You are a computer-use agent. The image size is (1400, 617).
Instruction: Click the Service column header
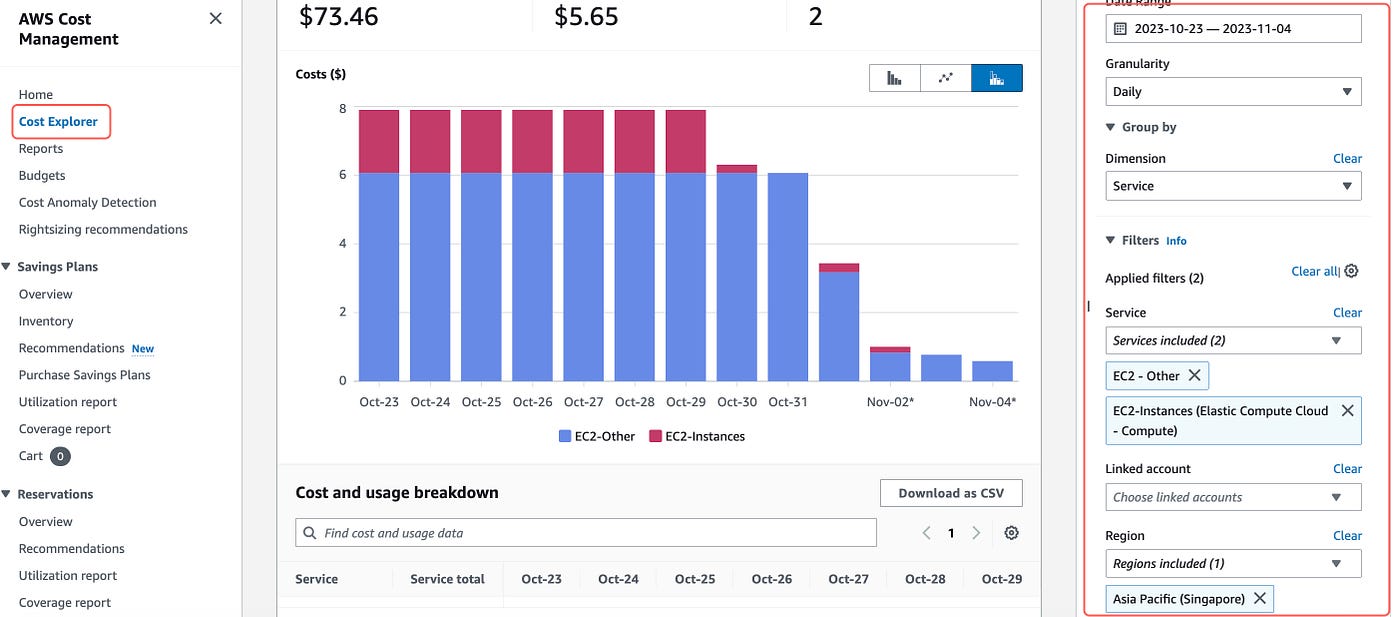point(317,579)
